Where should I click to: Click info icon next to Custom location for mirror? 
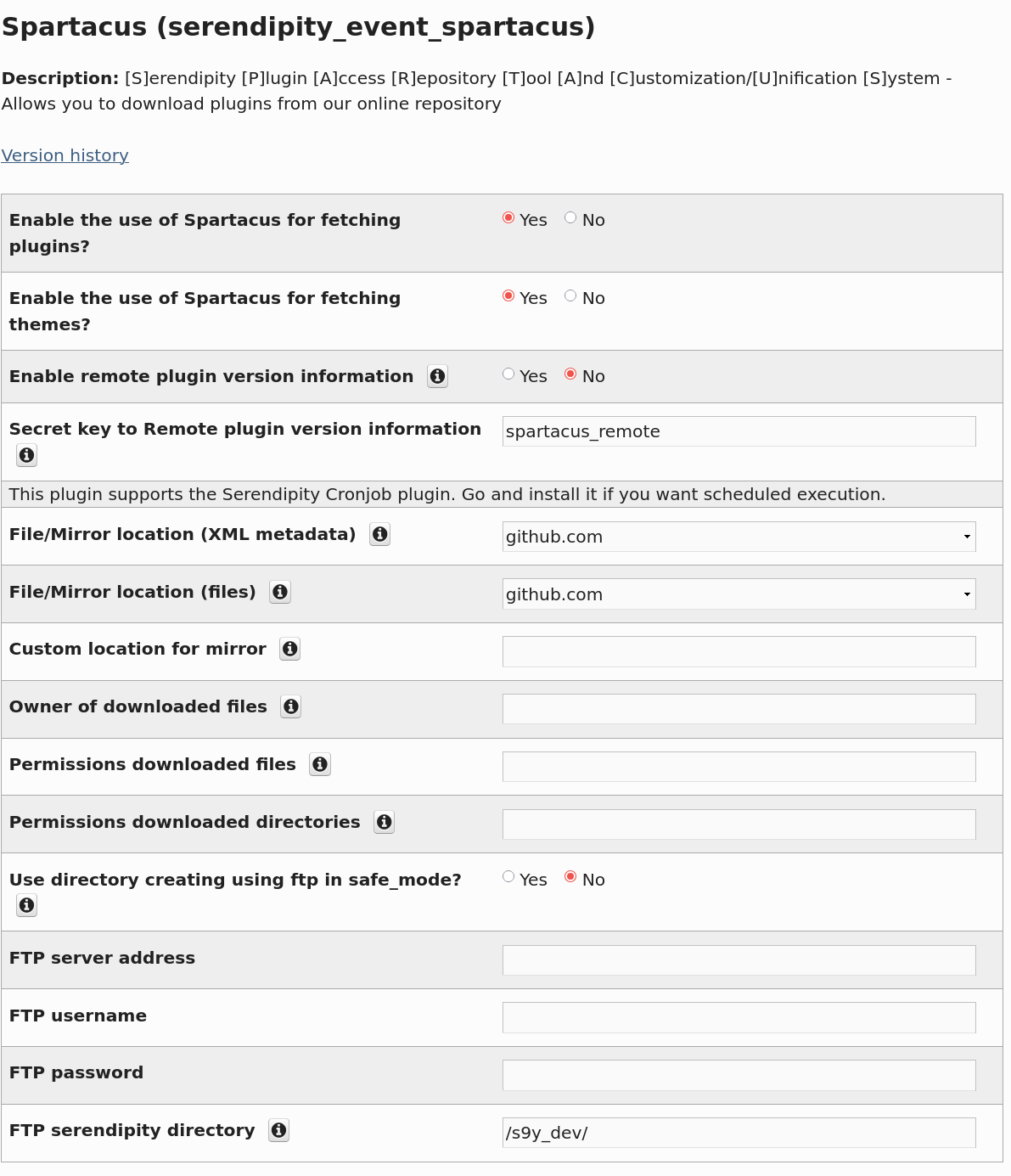(x=289, y=649)
